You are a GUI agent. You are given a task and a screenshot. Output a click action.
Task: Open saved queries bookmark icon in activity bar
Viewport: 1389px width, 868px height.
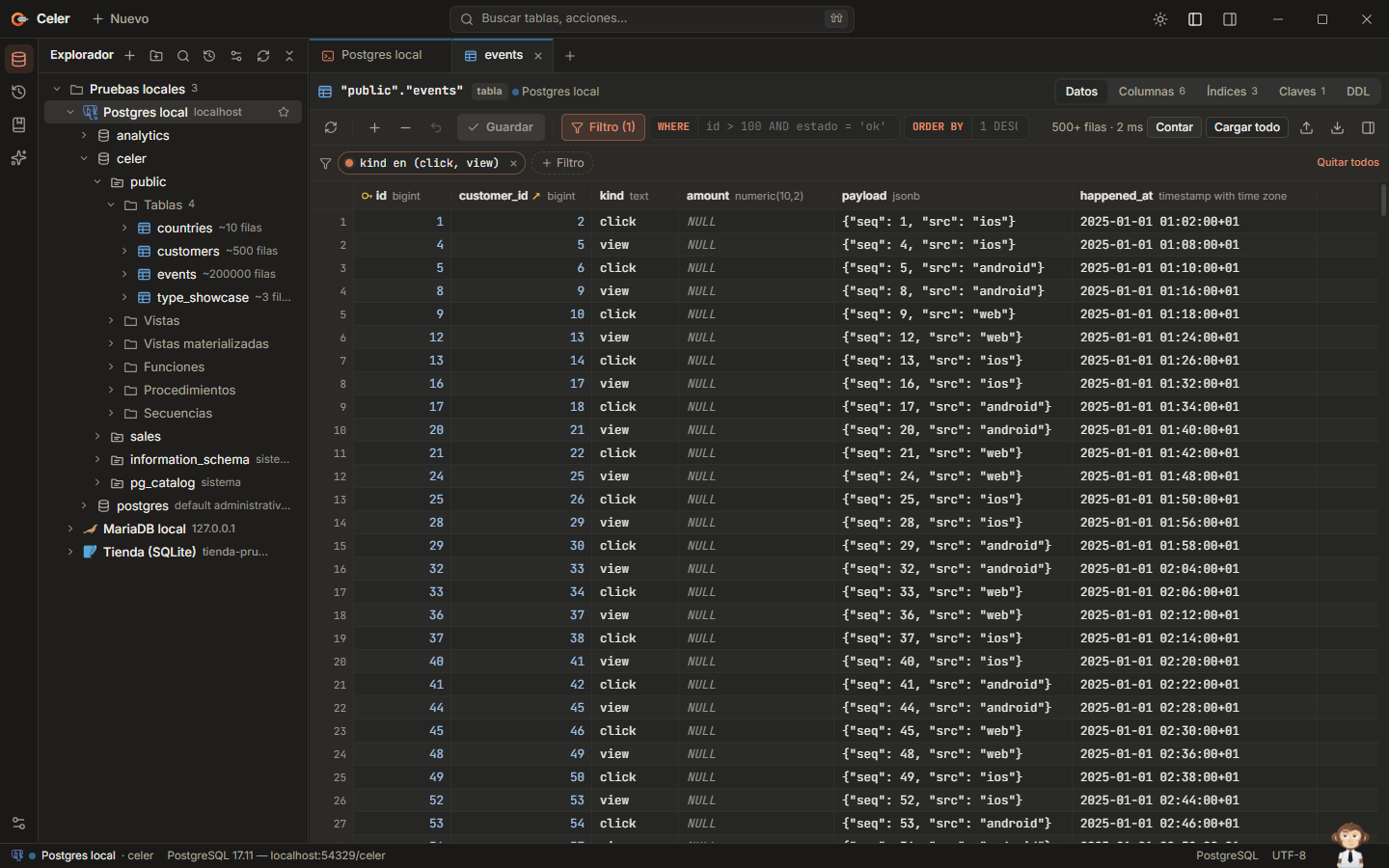click(x=18, y=125)
